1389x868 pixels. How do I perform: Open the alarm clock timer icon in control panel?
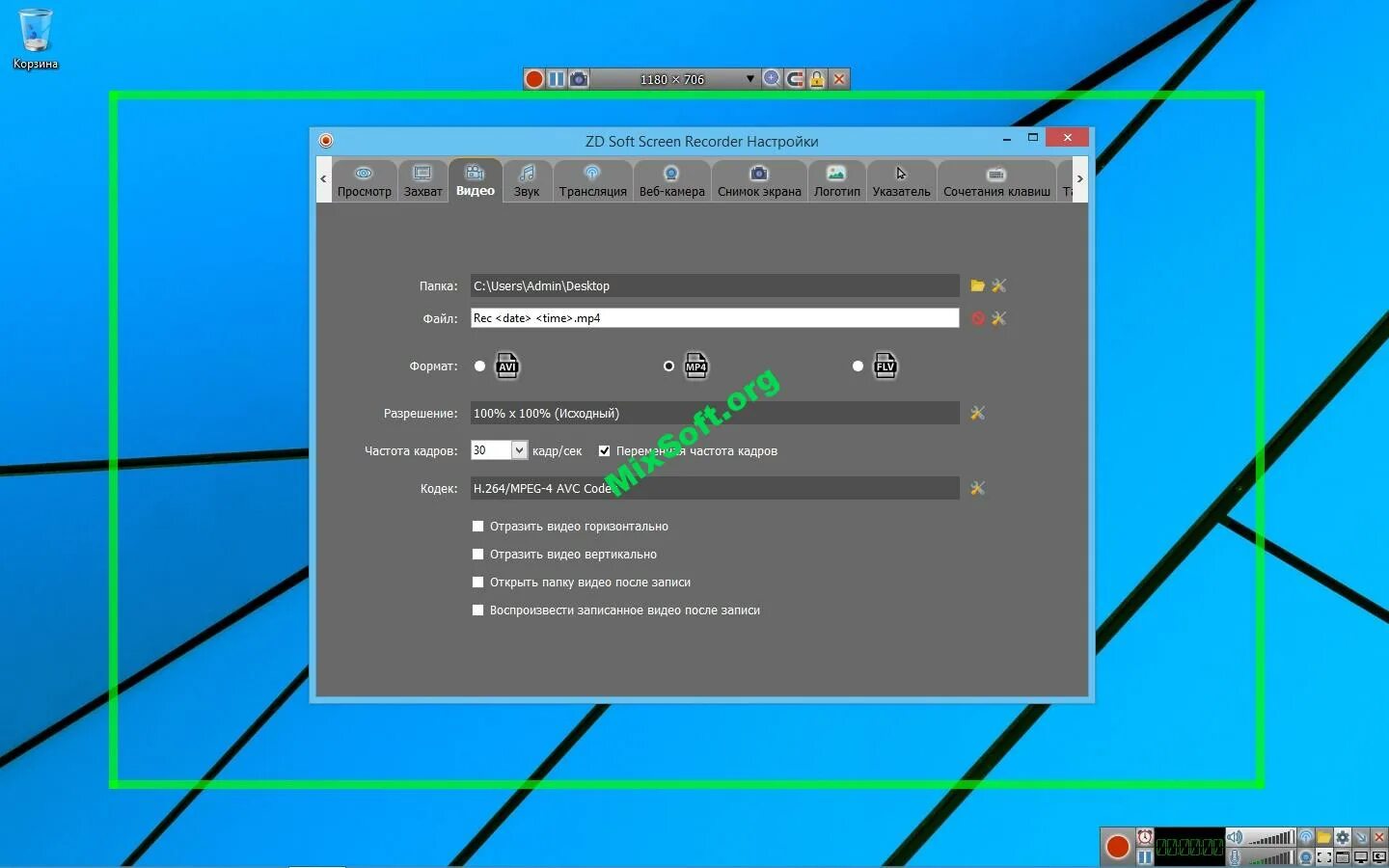click(1145, 837)
